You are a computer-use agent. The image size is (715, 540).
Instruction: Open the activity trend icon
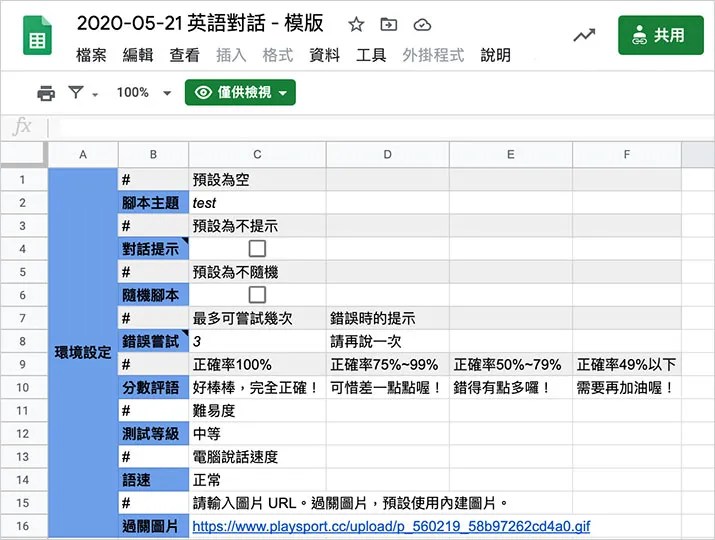click(x=584, y=35)
